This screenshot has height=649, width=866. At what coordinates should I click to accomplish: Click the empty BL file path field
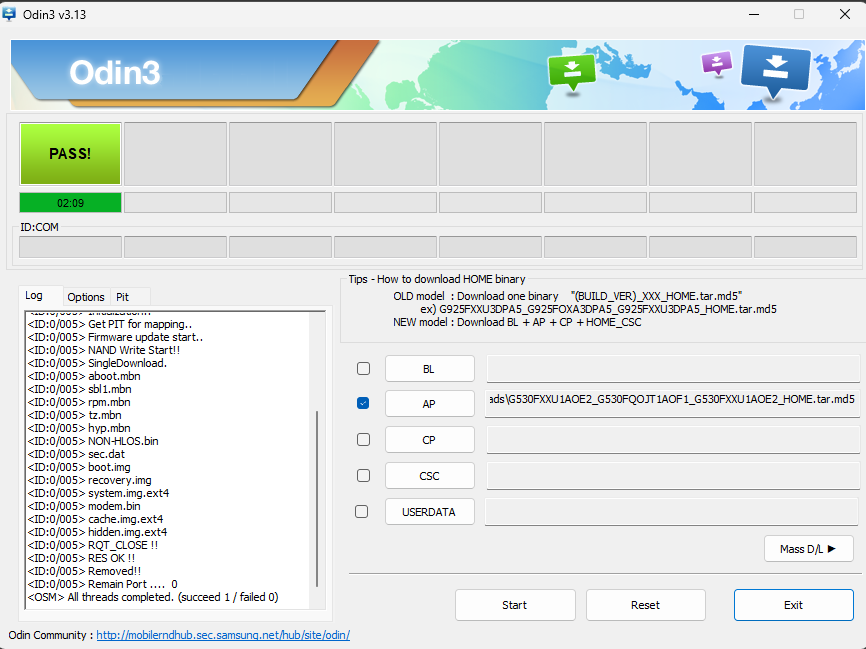click(673, 368)
